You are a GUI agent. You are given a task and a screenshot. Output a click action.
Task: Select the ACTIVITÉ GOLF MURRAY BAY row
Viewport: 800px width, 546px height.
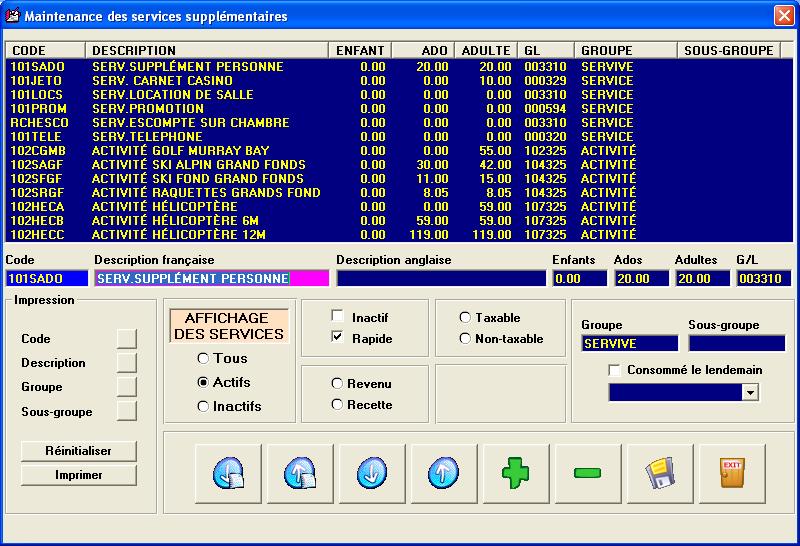point(180,151)
